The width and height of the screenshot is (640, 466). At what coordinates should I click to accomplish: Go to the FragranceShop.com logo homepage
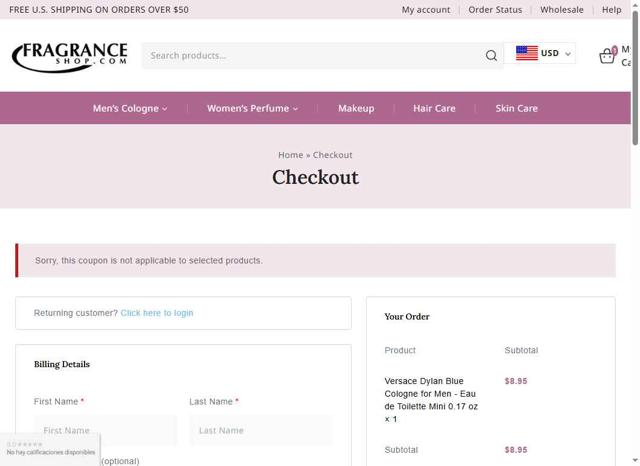[69, 56]
